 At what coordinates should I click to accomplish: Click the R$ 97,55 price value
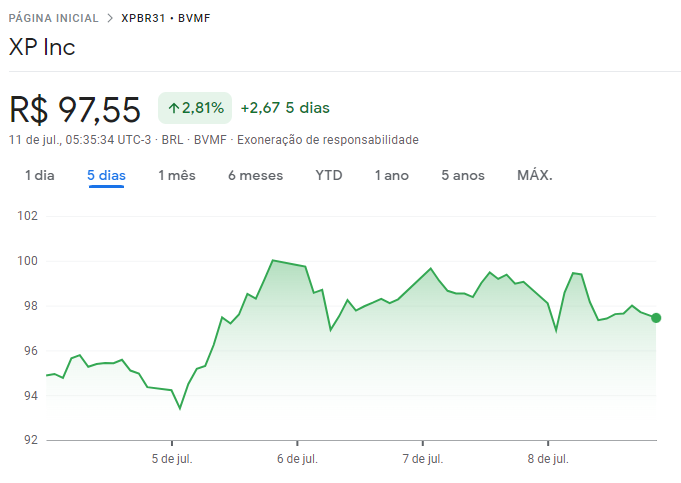76,109
